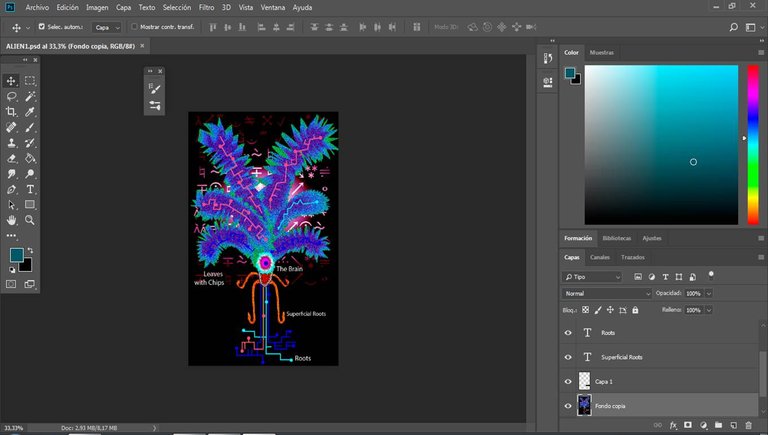Select the Brush tool in toolbox
Screen dimensions: 768x435
[30, 127]
